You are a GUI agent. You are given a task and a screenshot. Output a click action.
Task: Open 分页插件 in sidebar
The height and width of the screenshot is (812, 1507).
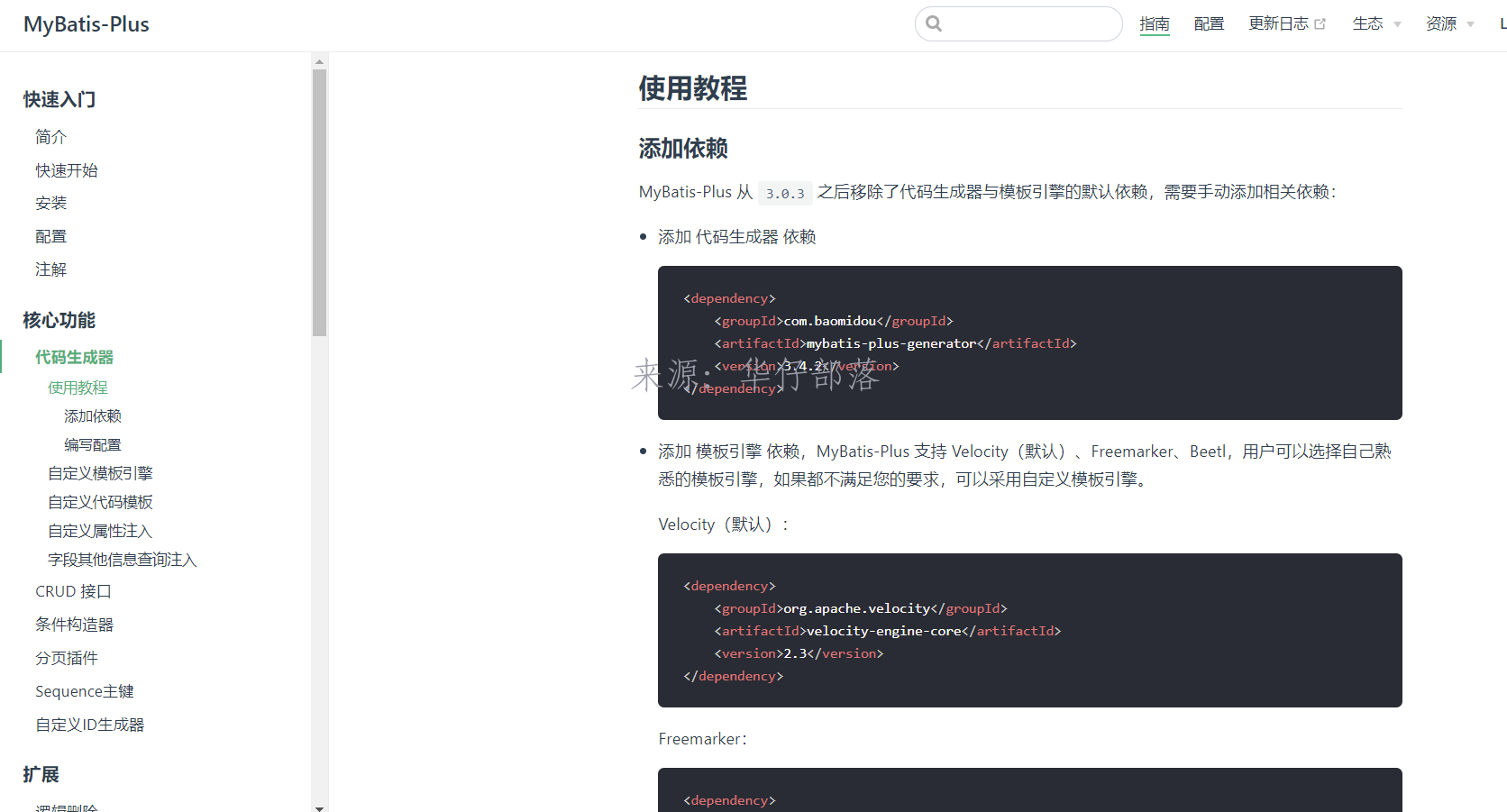[67, 658]
